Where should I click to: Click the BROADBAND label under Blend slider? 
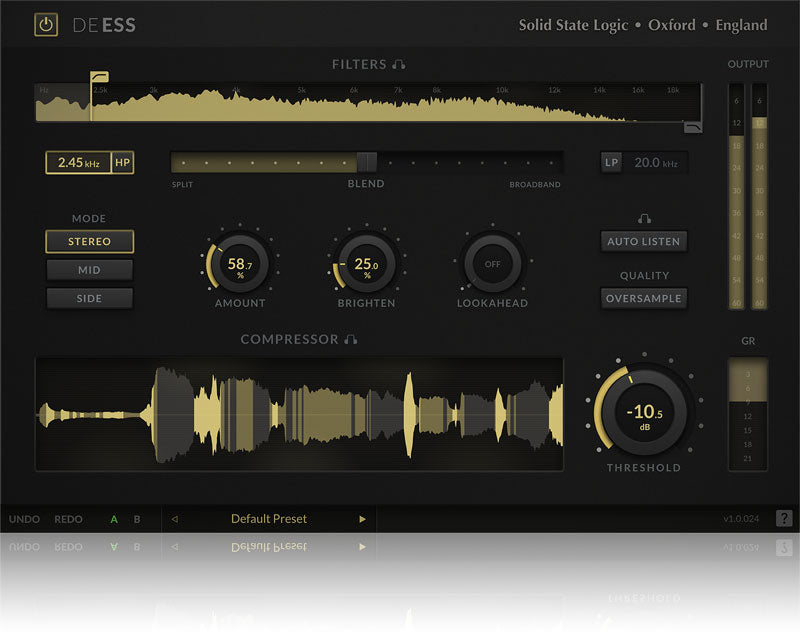click(535, 184)
